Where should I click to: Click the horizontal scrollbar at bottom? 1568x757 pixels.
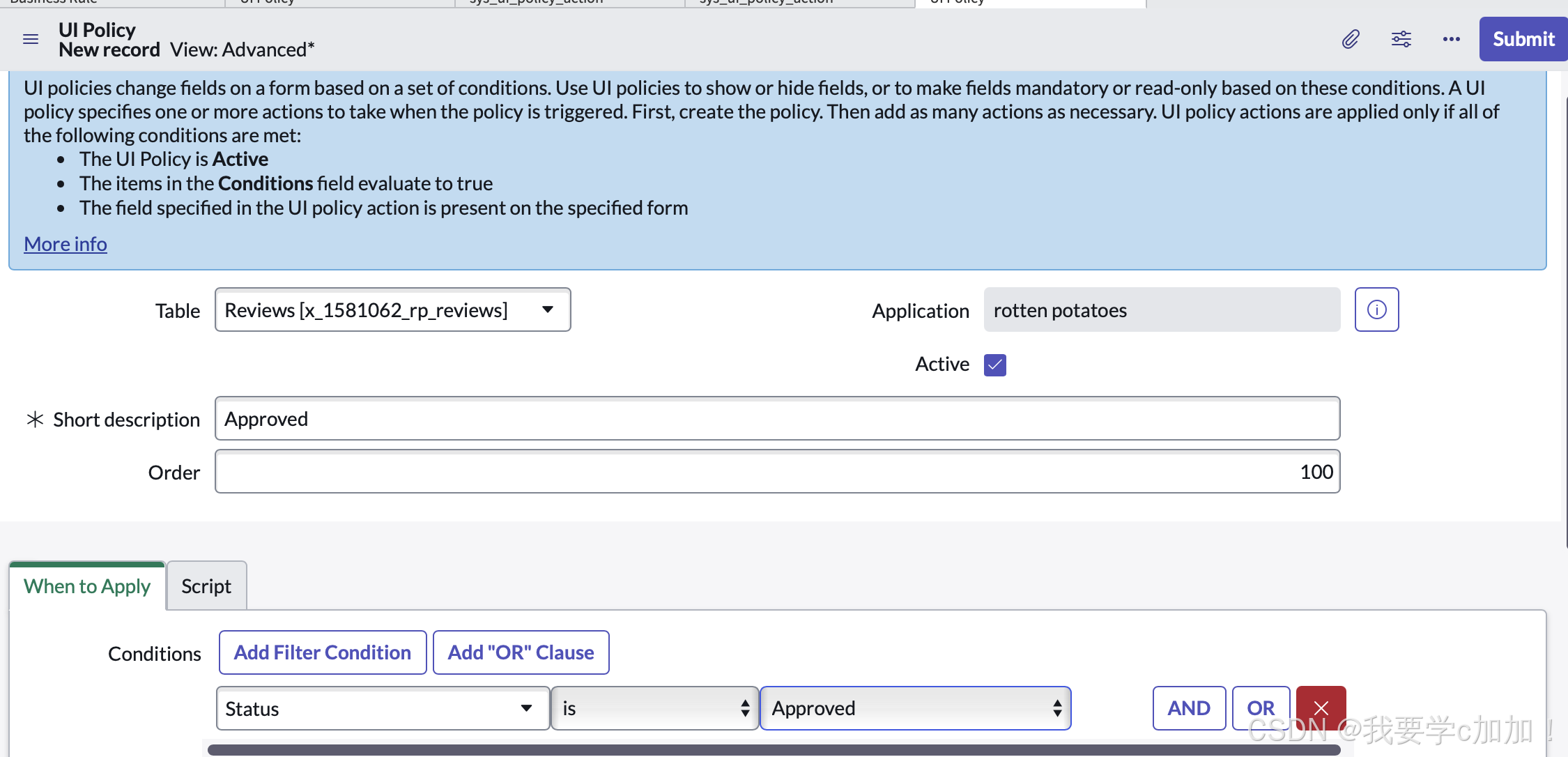point(774,750)
